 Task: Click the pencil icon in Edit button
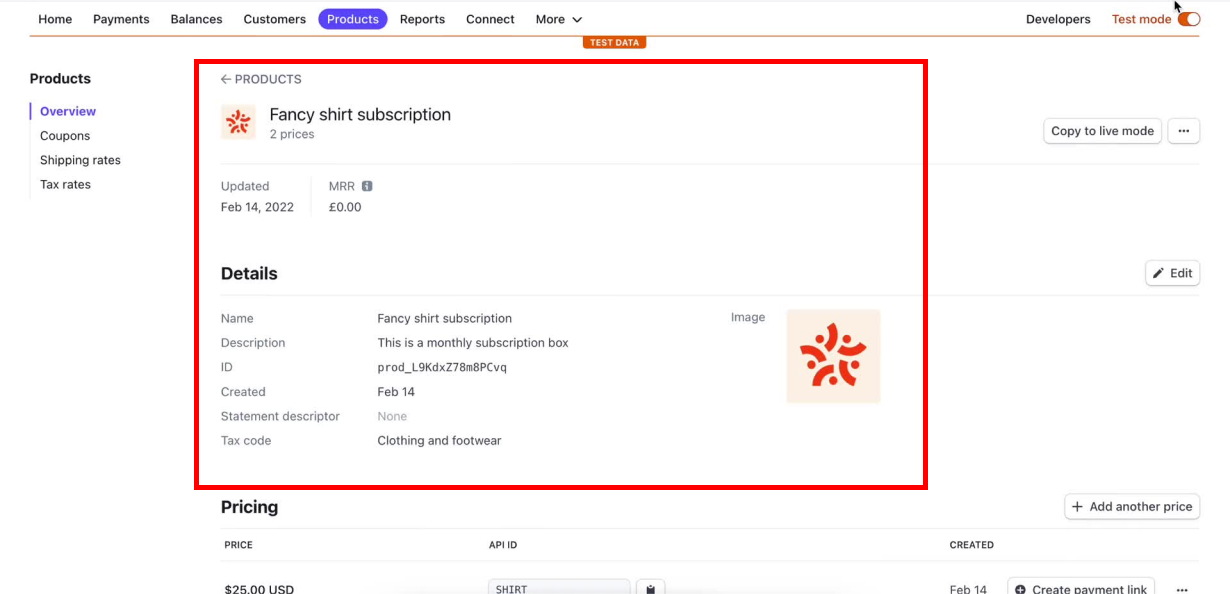pos(1159,273)
